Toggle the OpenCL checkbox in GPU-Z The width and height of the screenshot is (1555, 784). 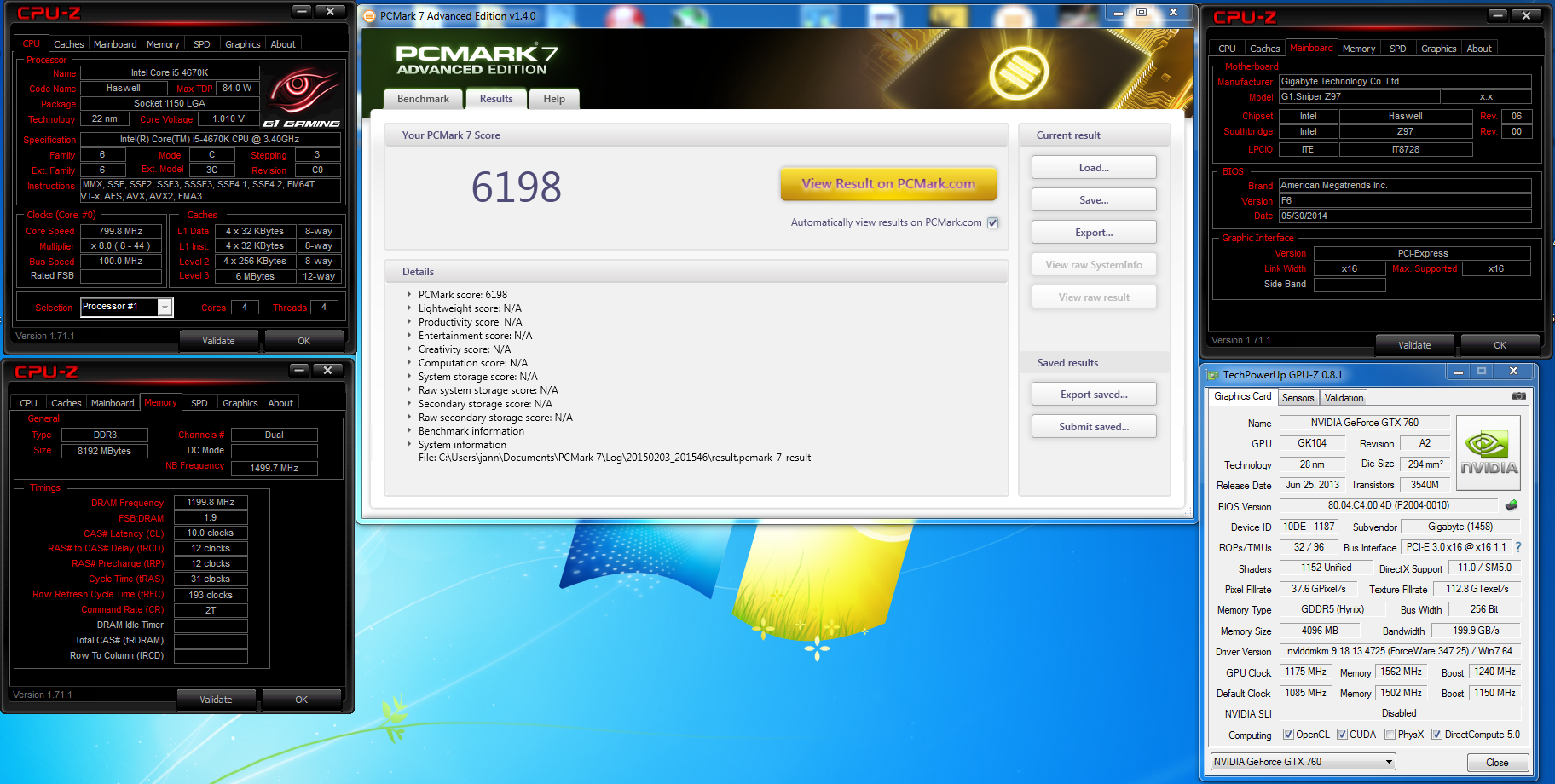pyautogui.click(x=1288, y=735)
